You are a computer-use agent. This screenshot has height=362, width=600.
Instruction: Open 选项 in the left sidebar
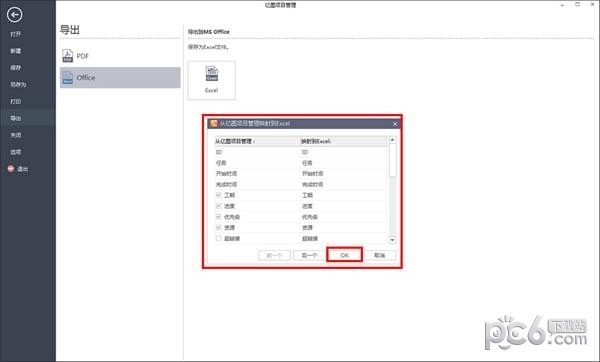[16, 152]
